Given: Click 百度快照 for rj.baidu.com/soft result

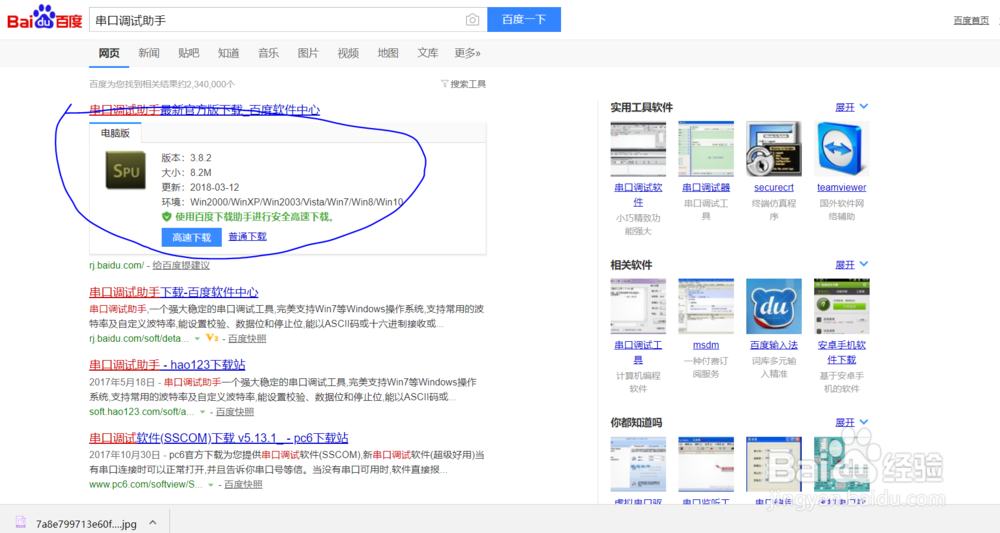Looking at the screenshot, I should tap(247, 339).
